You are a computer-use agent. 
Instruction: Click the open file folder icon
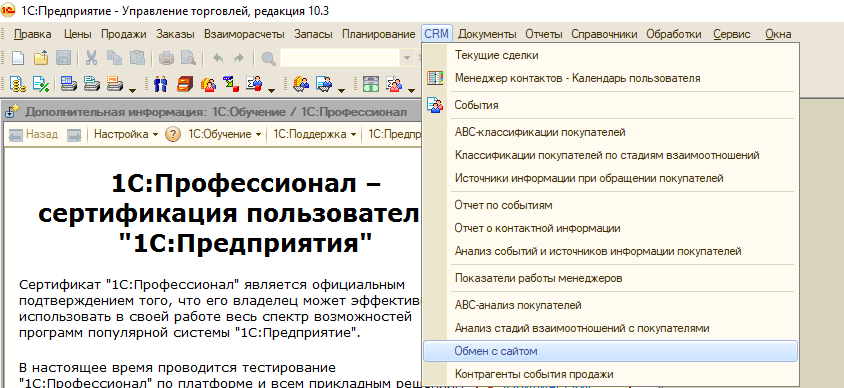[x=41, y=58]
